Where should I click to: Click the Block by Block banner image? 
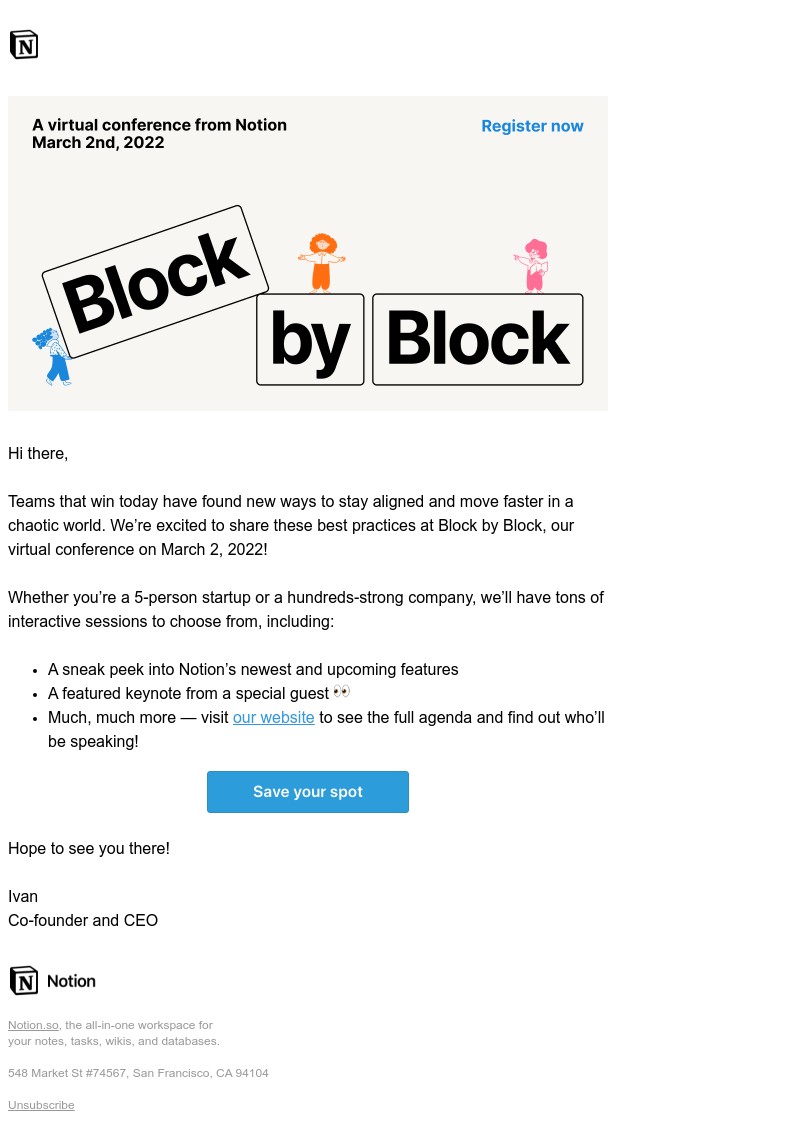point(307,252)
